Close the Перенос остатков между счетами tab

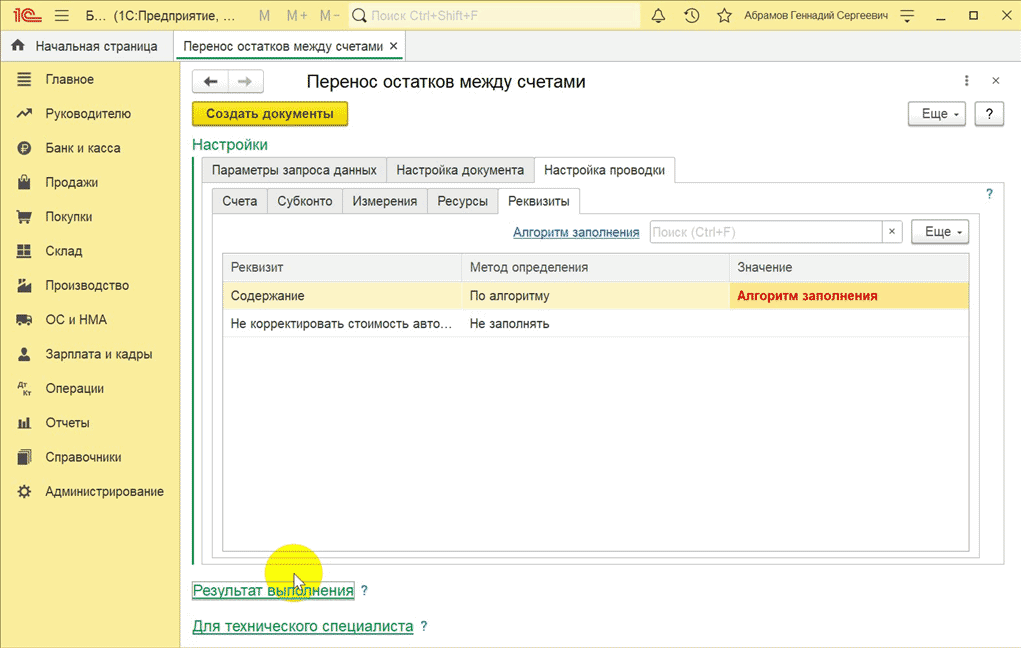393,46
